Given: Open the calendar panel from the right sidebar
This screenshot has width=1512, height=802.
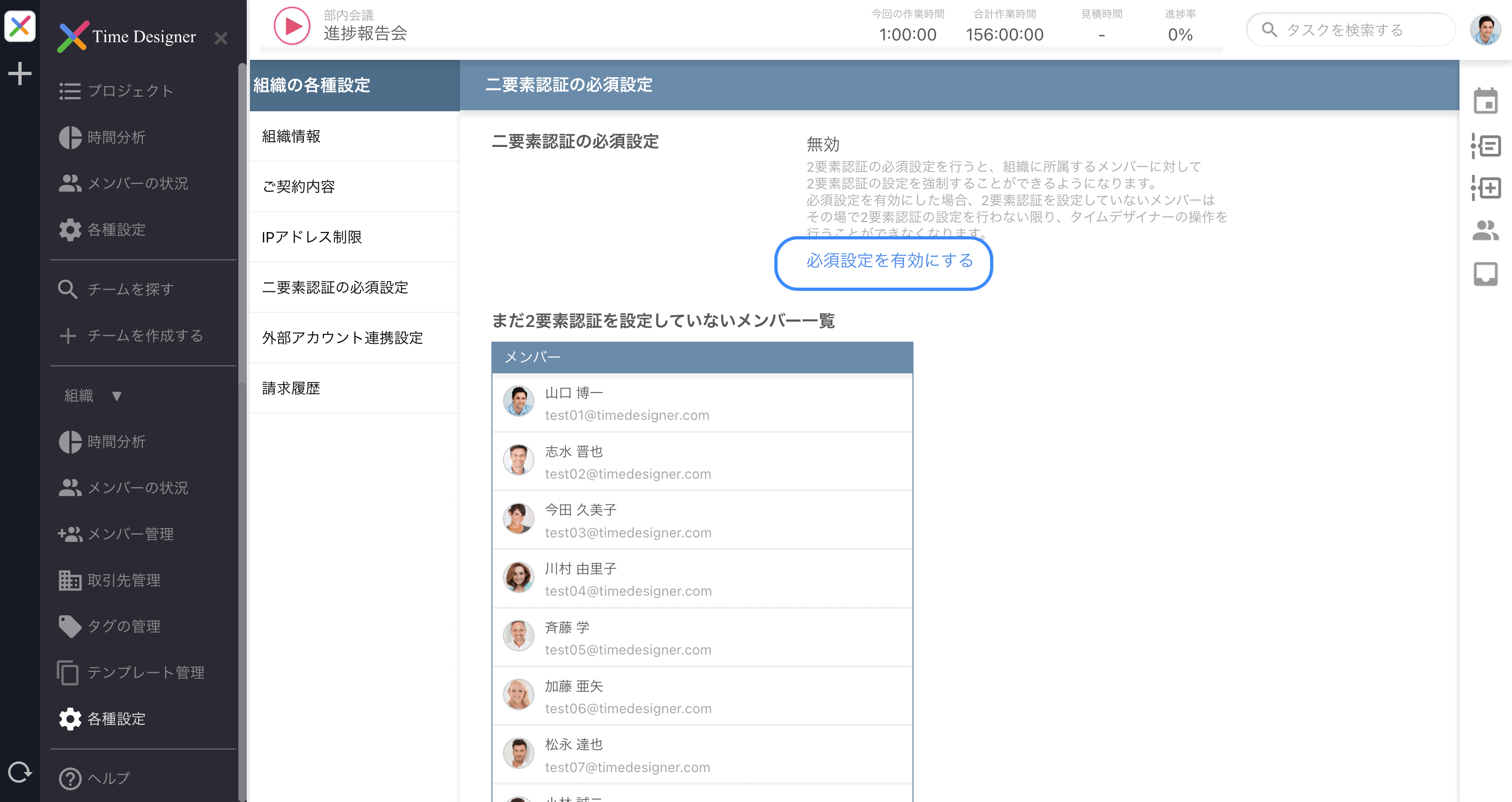Looking at the screenshot, I should [x=1486, y=101].
